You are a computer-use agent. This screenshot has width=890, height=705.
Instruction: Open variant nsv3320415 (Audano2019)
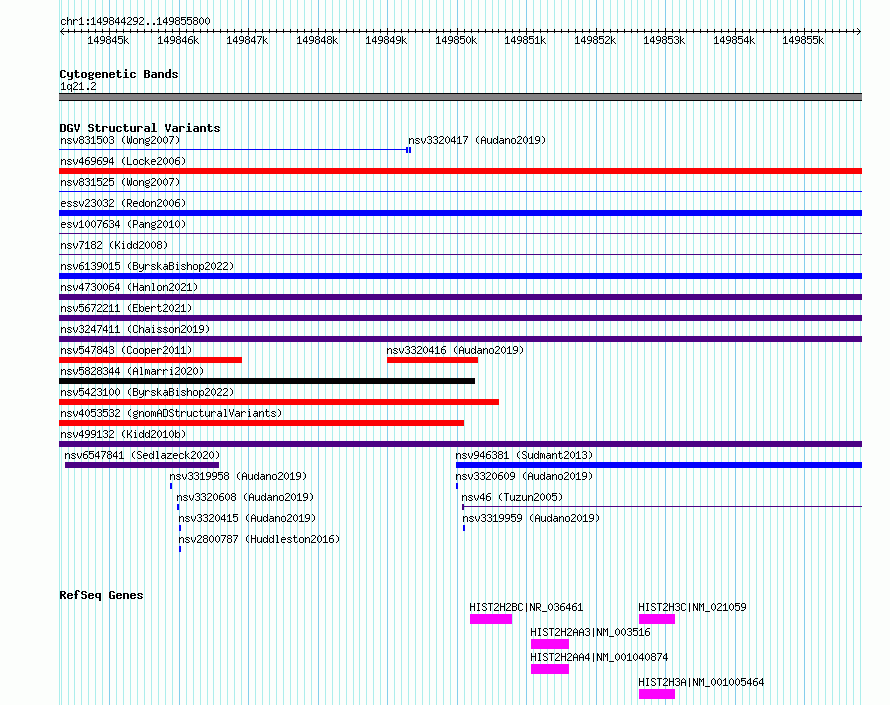(247, 518)
